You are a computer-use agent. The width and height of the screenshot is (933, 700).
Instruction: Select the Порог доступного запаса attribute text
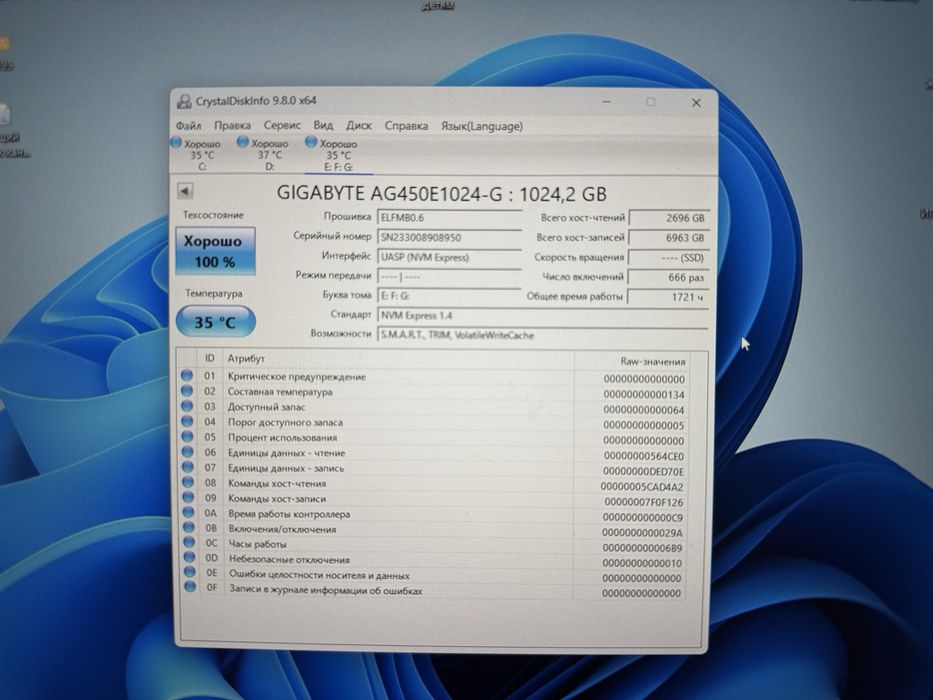pyautogui.click(x=286, y=423)
